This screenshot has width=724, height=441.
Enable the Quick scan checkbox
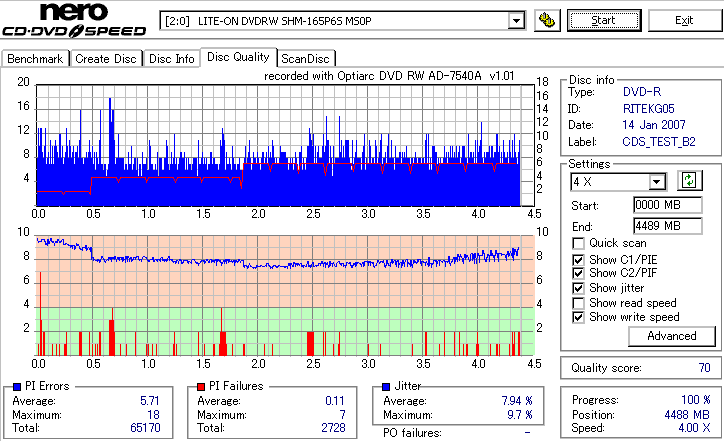(578, 243)
